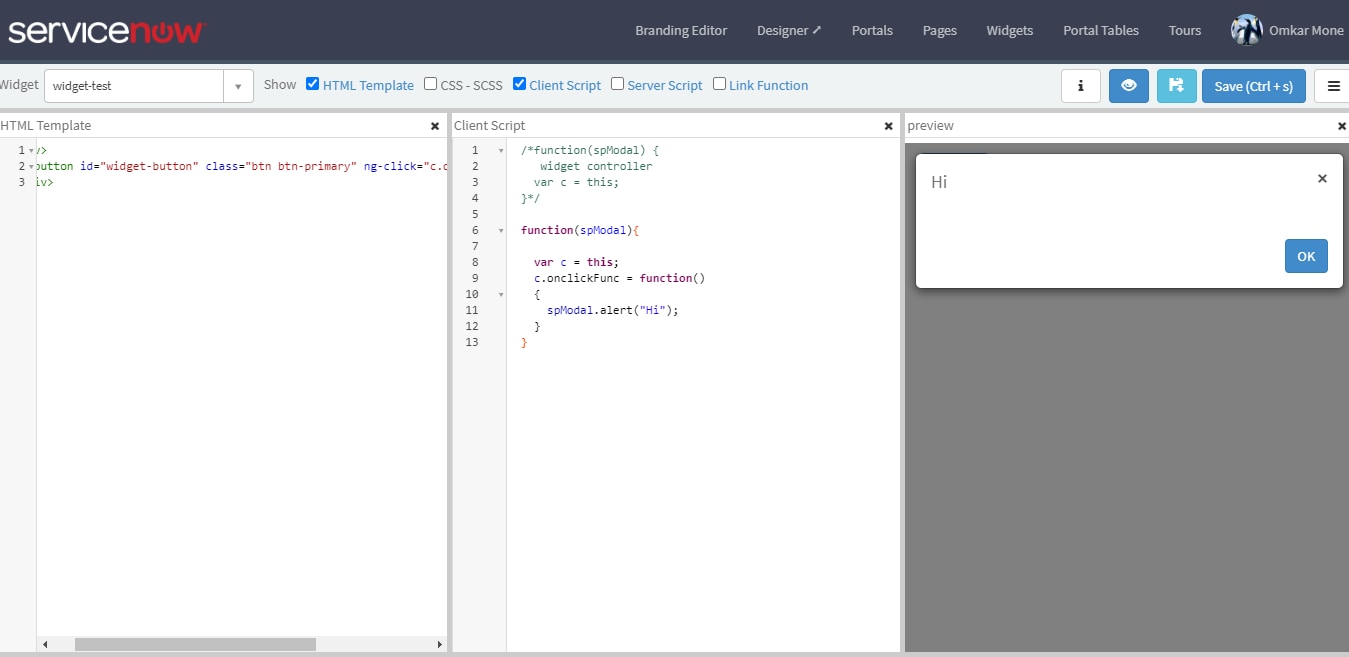Image resolution: width=1349 pixels, height=657 pixels.
Task: Enable the CSS - SCSS checkbox
Action: pos(430,84)
